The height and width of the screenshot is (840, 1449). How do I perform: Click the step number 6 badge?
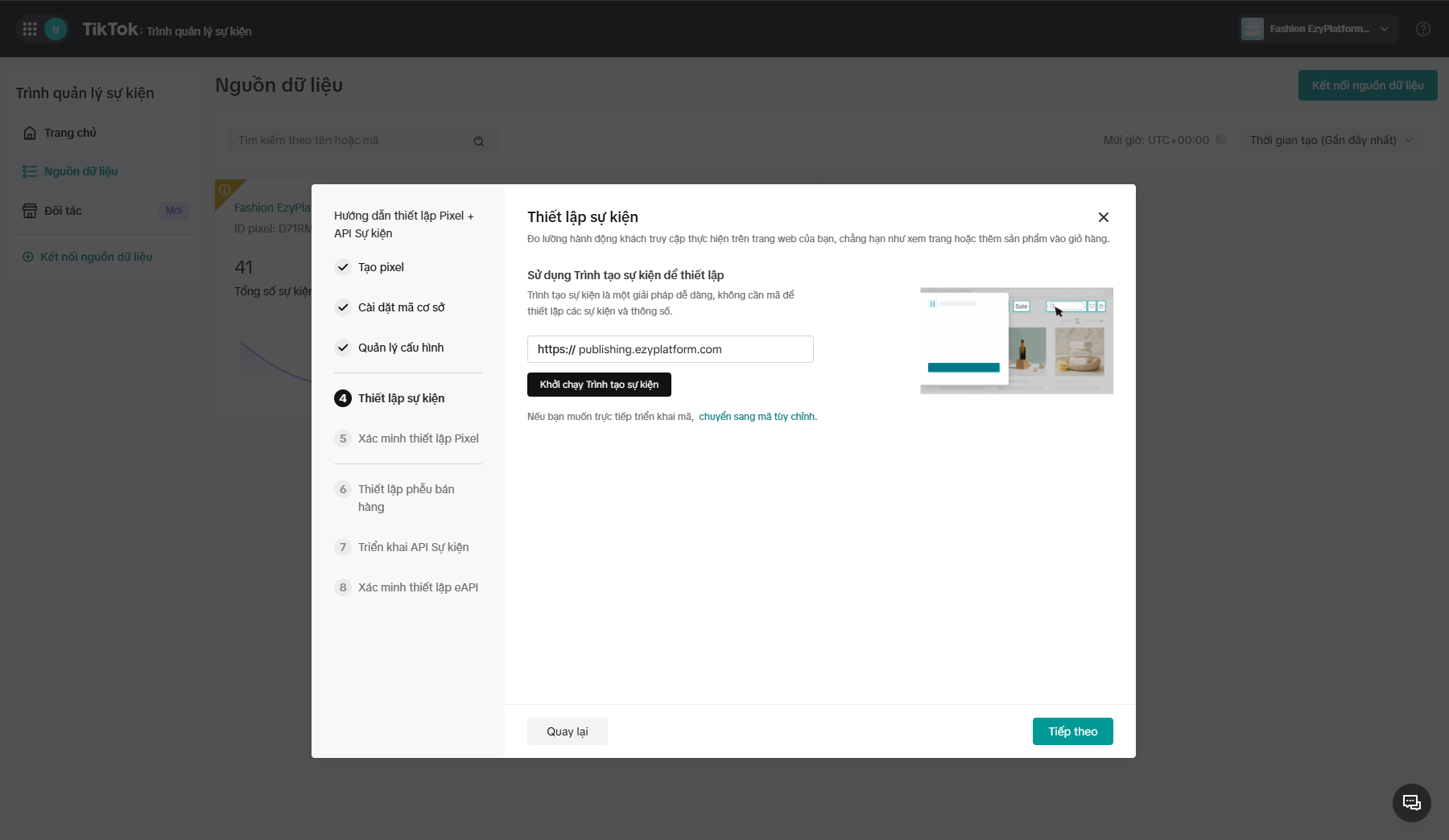(343, 489)
